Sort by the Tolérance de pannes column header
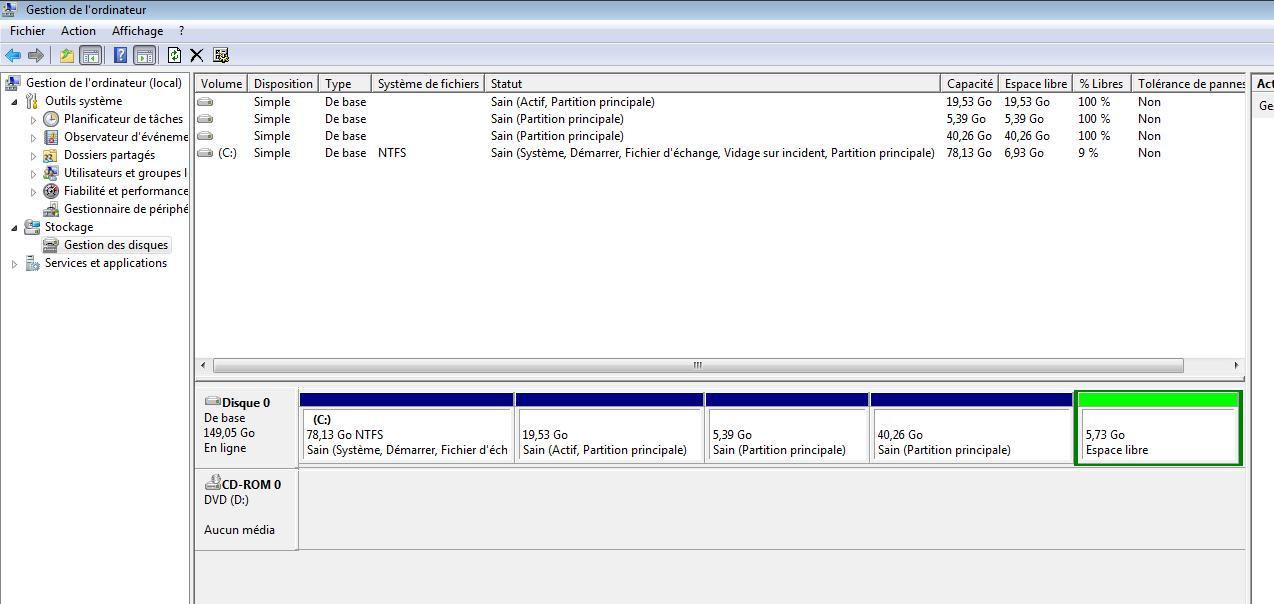 click(x=1189, y=84)
